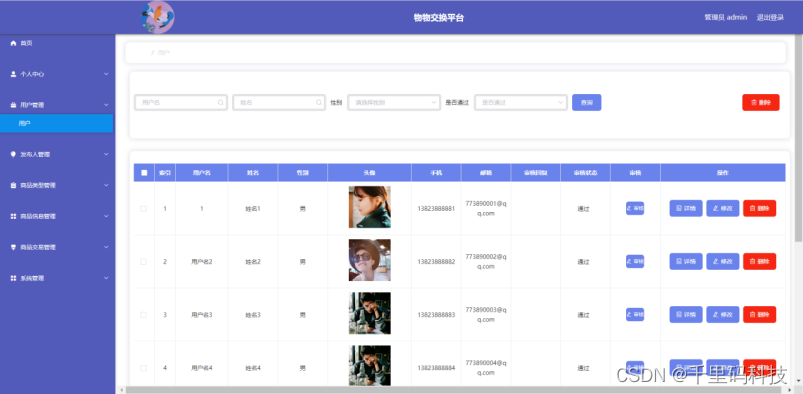Select the row checkbox for 用户名4
Screen dimensions: 803x394
(x=143, y=368)
